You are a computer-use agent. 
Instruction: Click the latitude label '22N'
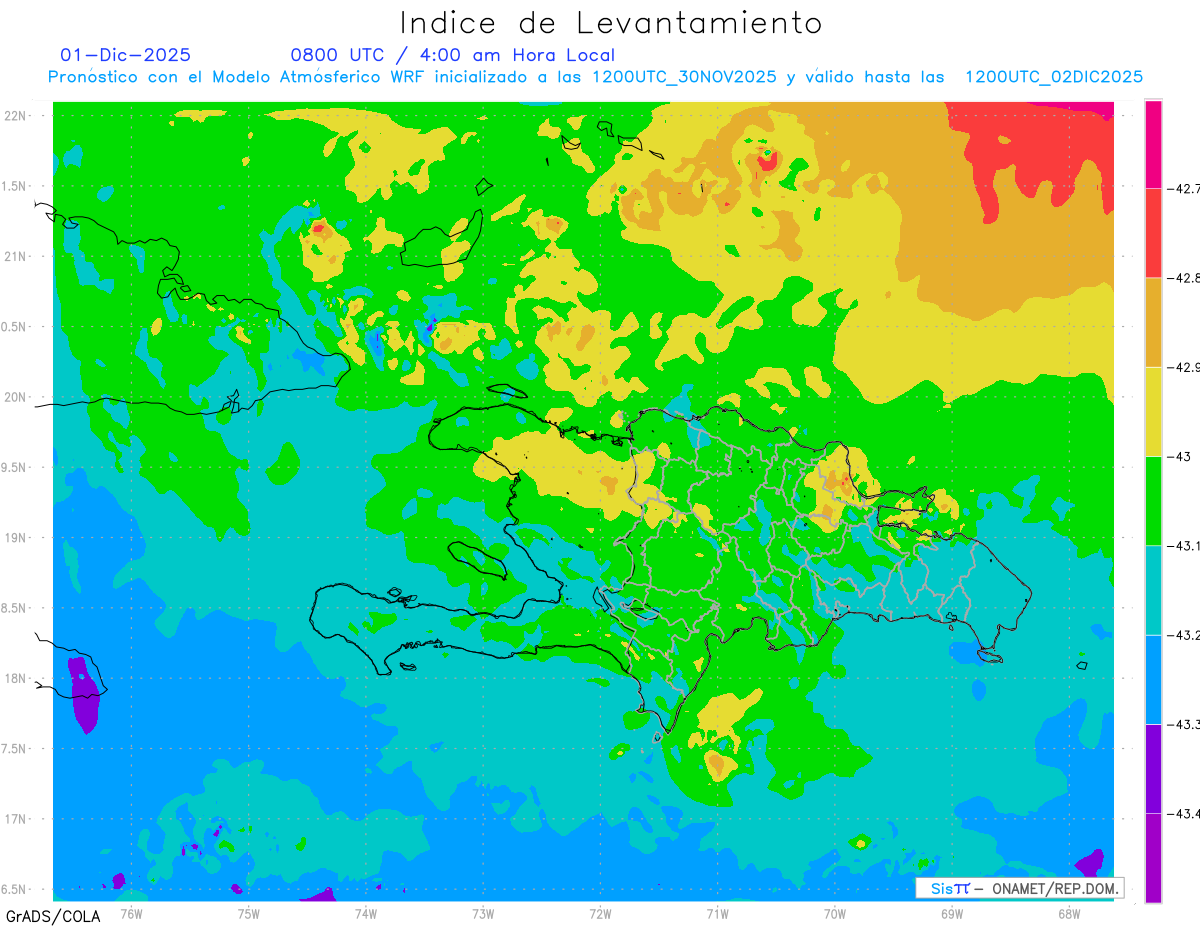[x=16, y=116]
